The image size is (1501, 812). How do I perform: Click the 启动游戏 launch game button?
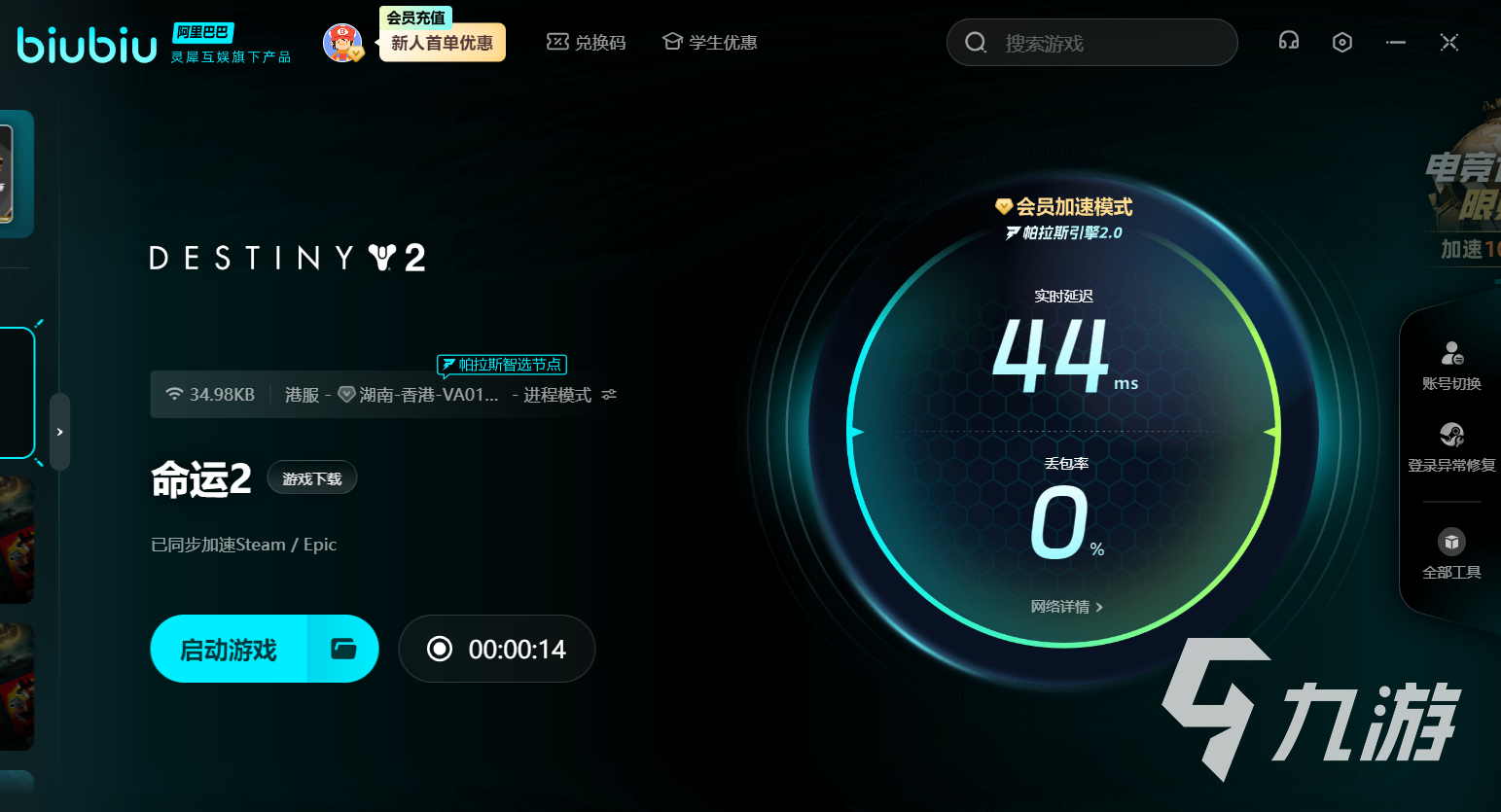pyautogui.click(x=230, y=649)
